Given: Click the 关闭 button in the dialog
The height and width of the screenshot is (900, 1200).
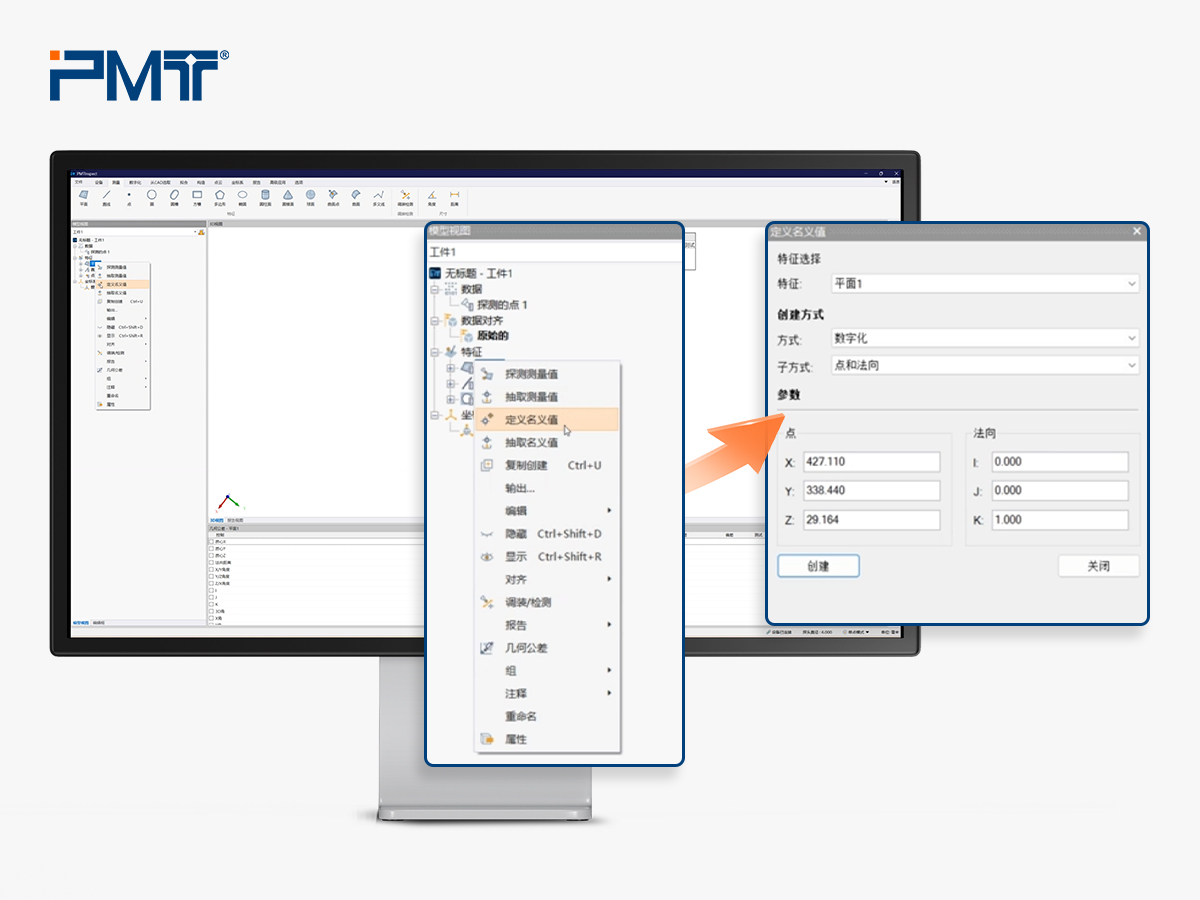Looking at the screenshot, I should [1098, 566].
